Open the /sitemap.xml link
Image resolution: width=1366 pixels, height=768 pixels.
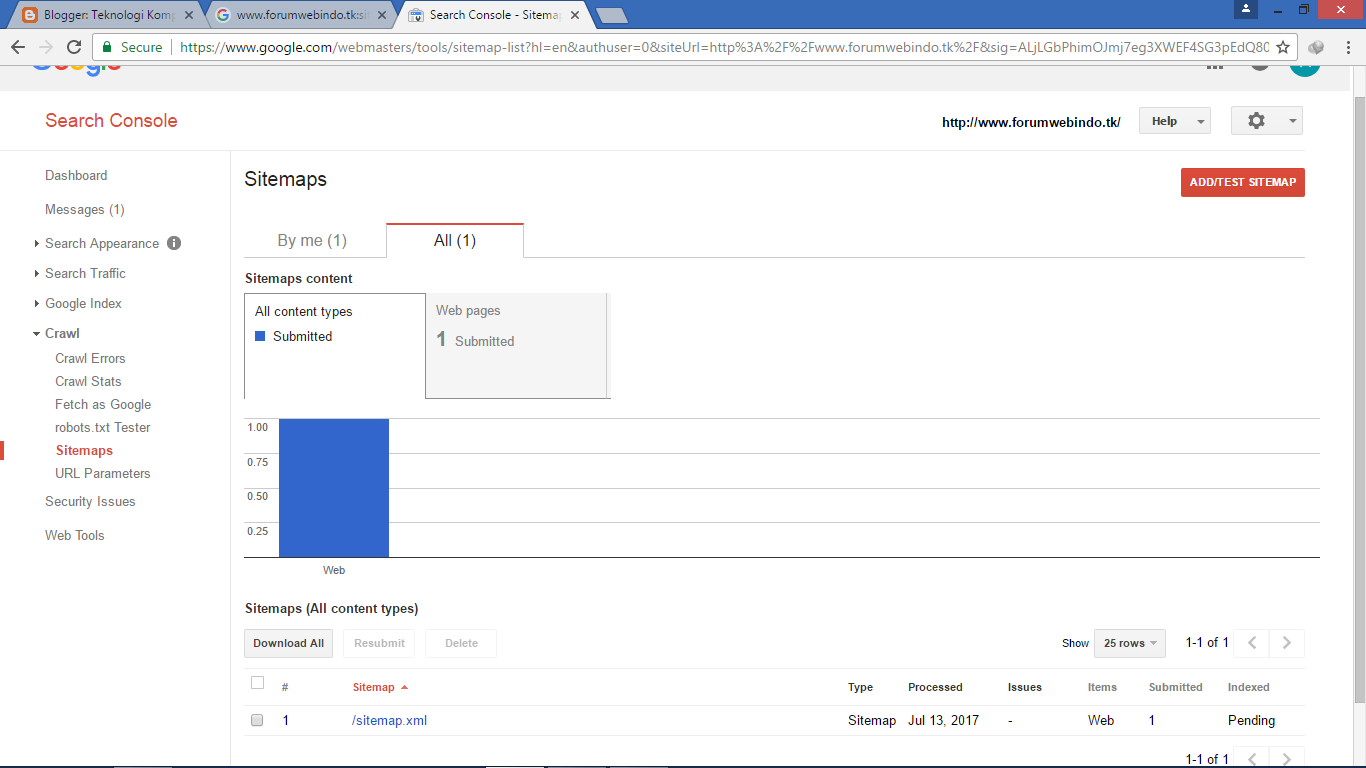click(x=389, y=720)
